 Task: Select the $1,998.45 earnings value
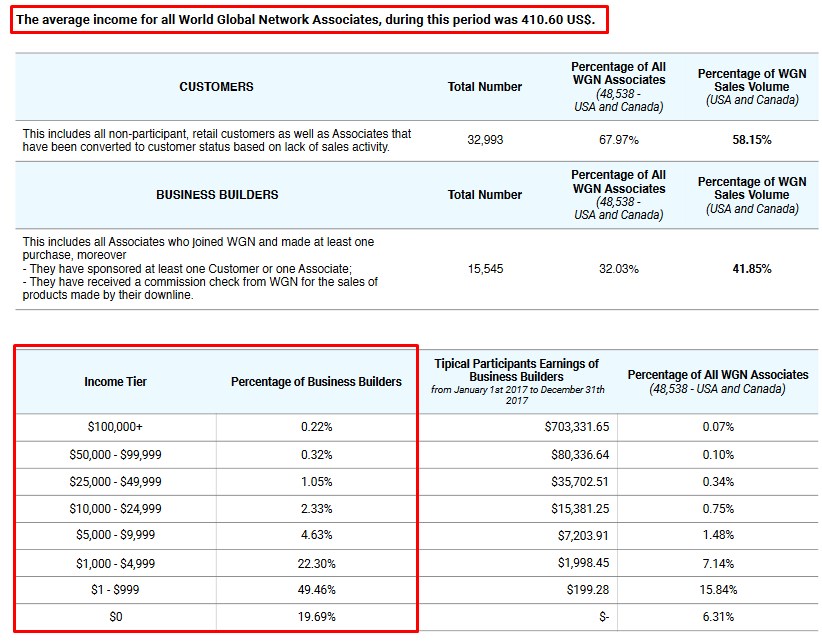tap(583, 563)
